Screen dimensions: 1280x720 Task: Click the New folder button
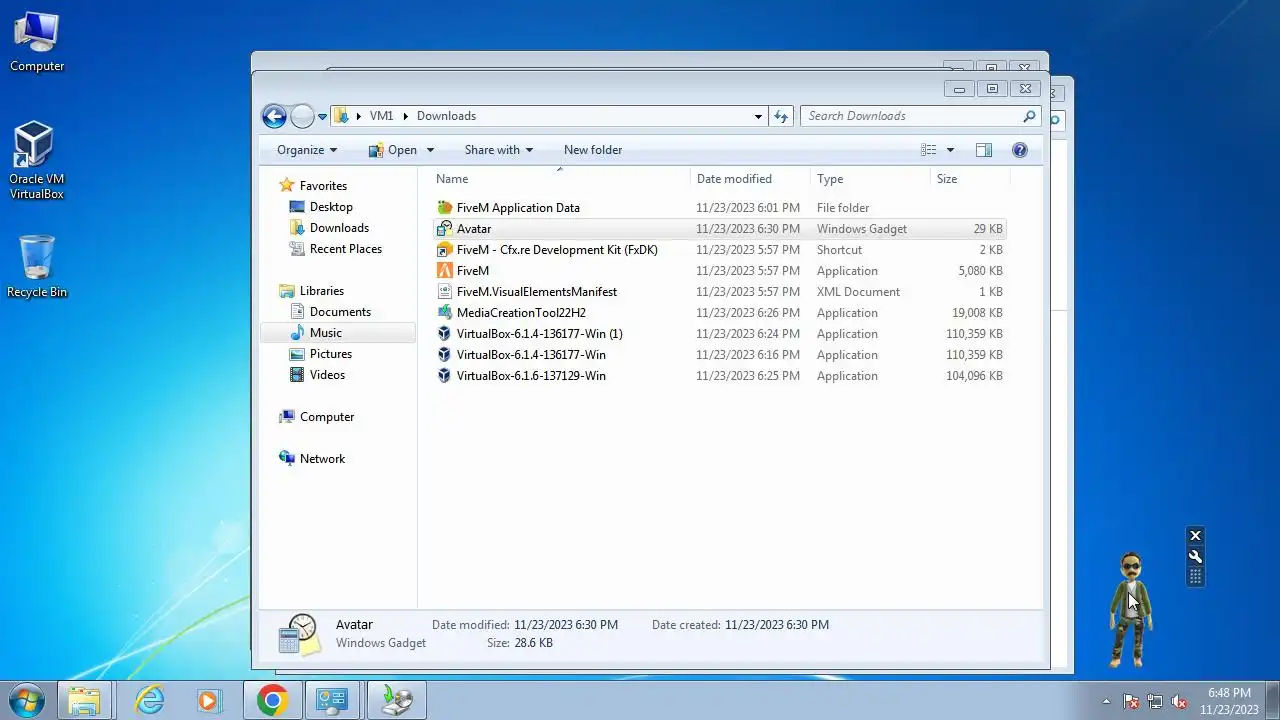pos(593,150)
